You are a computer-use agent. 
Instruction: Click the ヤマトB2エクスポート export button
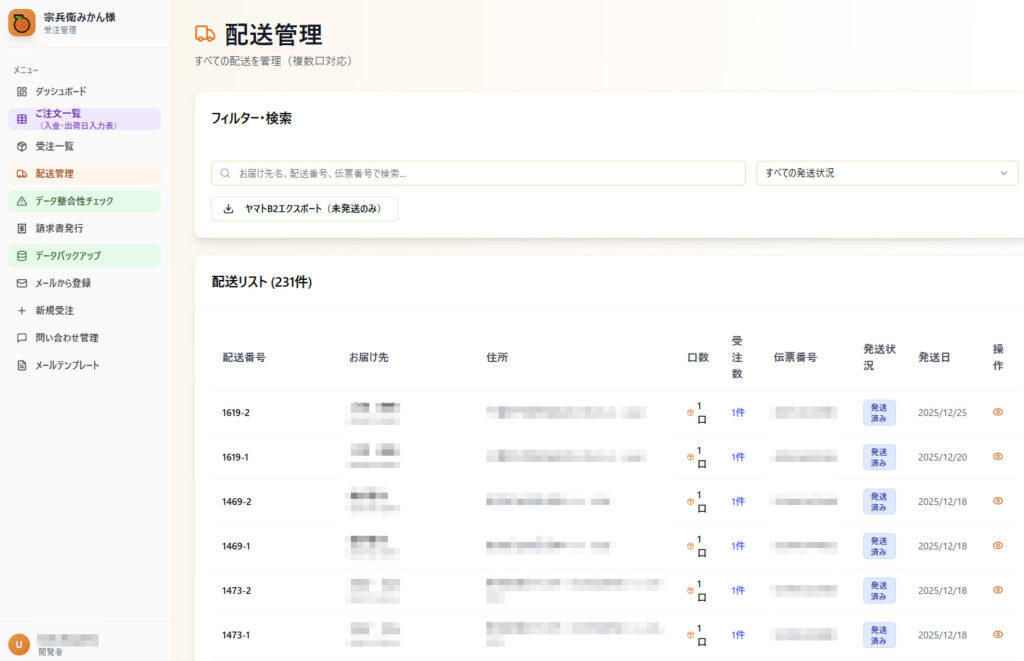(x=304, y=209)
